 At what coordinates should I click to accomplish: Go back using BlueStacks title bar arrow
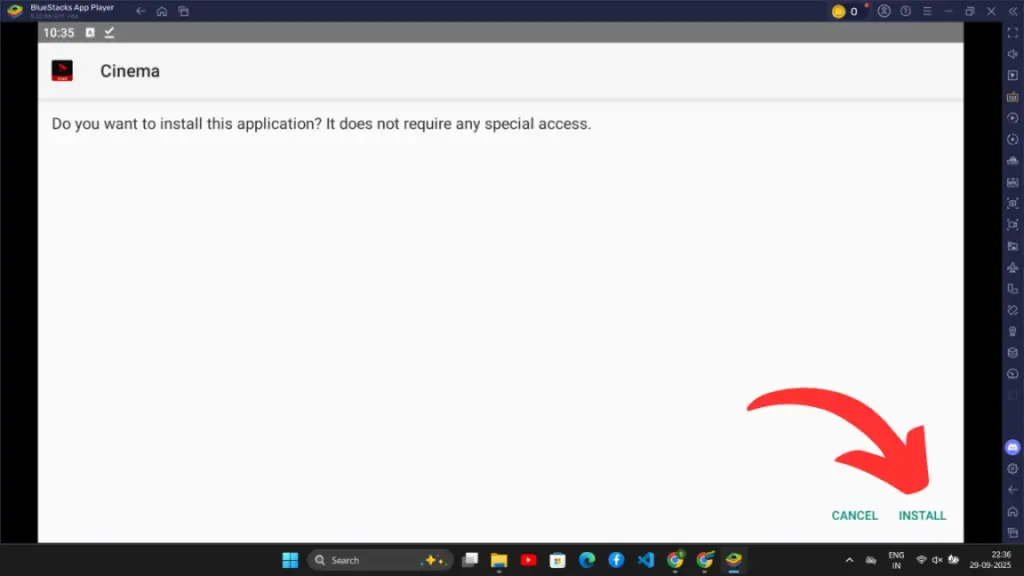141,11
